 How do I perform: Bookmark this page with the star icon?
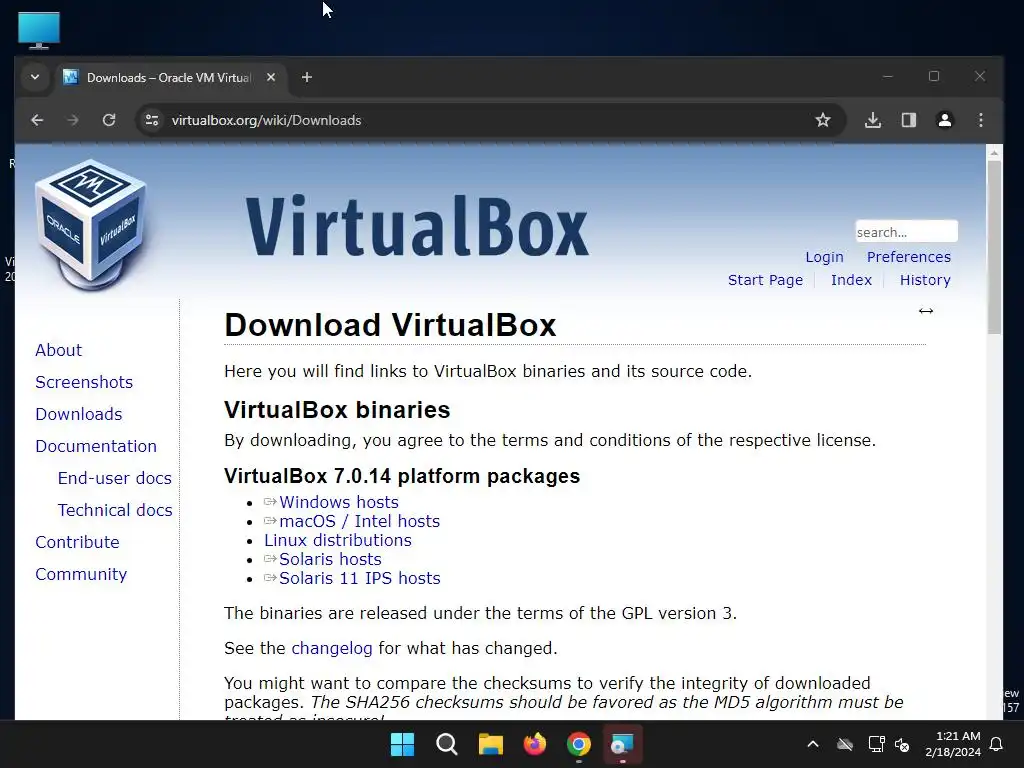tap(823, 120)
